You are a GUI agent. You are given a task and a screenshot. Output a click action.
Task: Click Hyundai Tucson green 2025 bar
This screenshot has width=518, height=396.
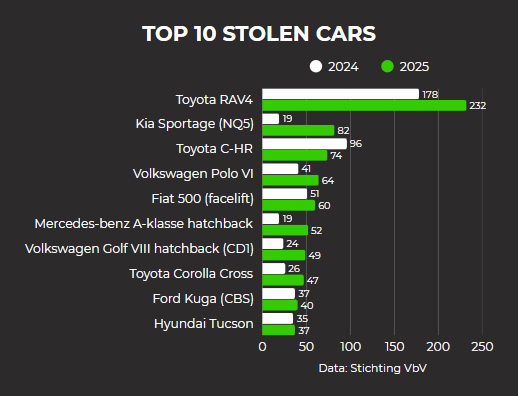[x=279, y=330]
